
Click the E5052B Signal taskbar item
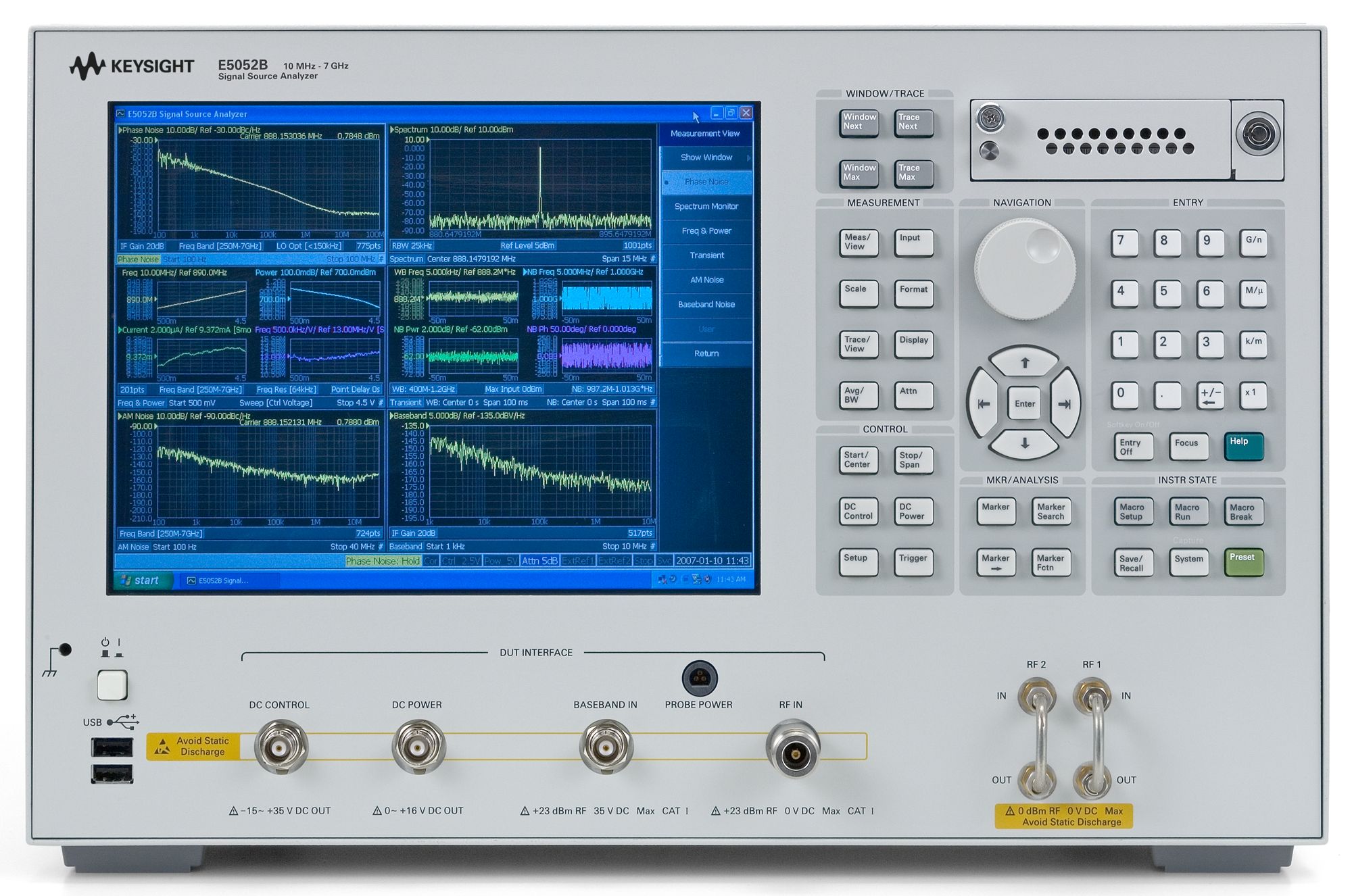click(x=226, y=580)
